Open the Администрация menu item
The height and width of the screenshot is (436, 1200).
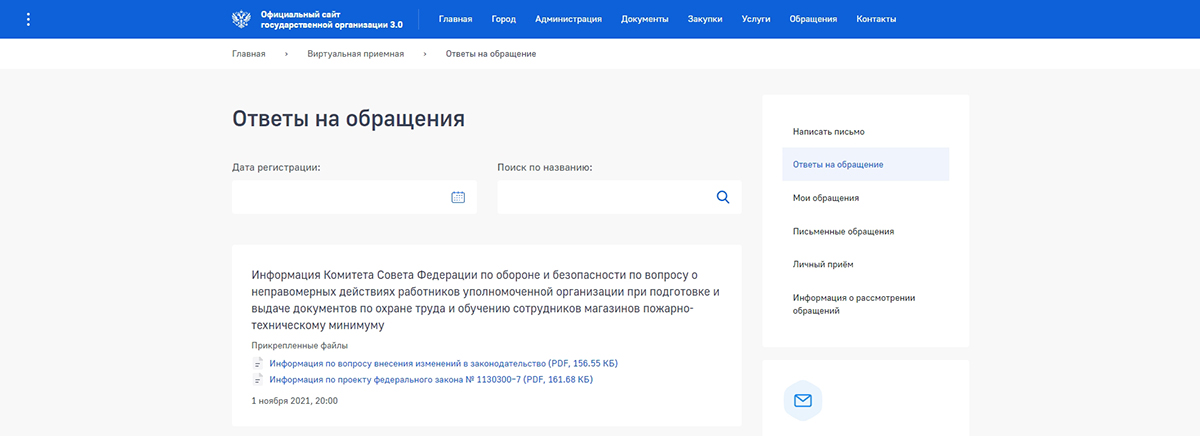click(x=568, y=19)
